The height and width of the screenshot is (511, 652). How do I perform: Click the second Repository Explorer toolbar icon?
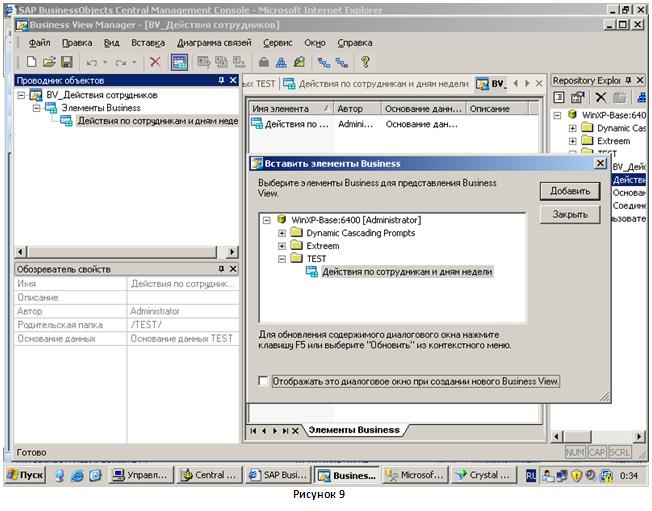click(x=578, y=97)
